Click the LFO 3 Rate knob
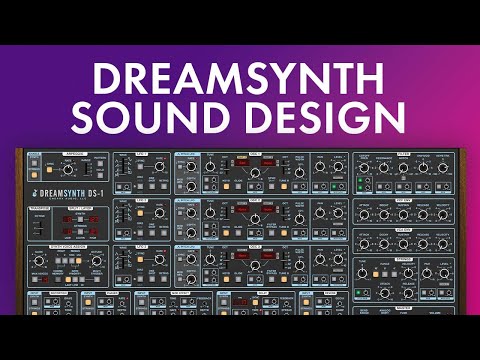 (x=160, y=259)
